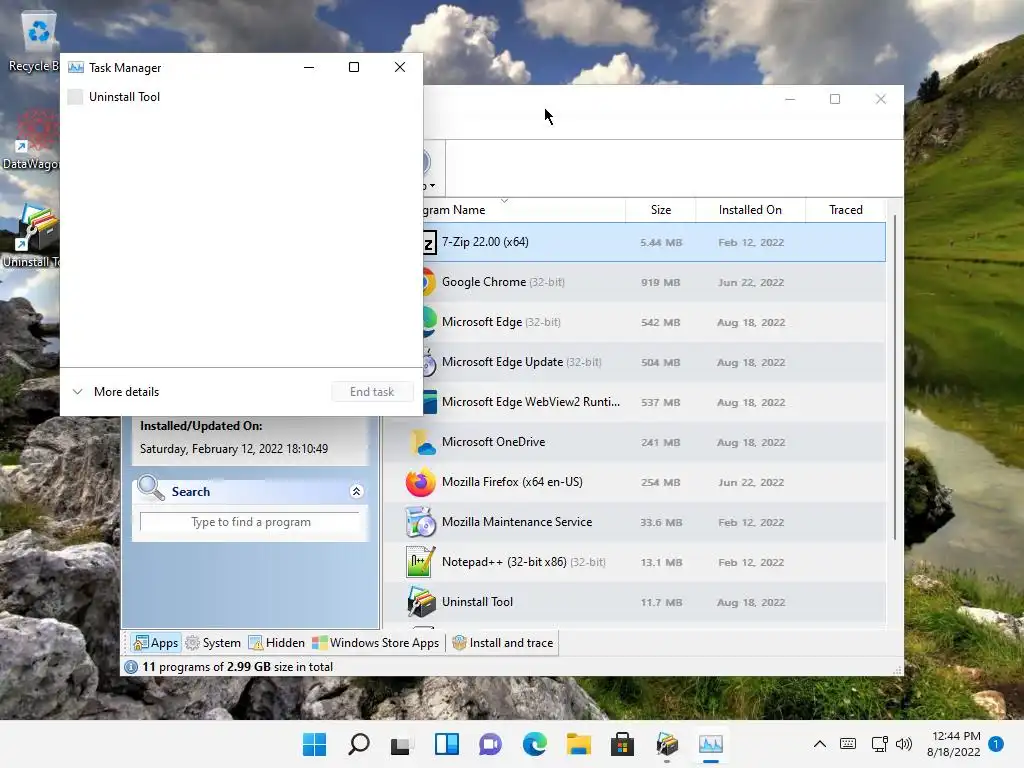Click the Task Manager title icon
This screenshot has width=1024, height=768.
tap(76, 67)
